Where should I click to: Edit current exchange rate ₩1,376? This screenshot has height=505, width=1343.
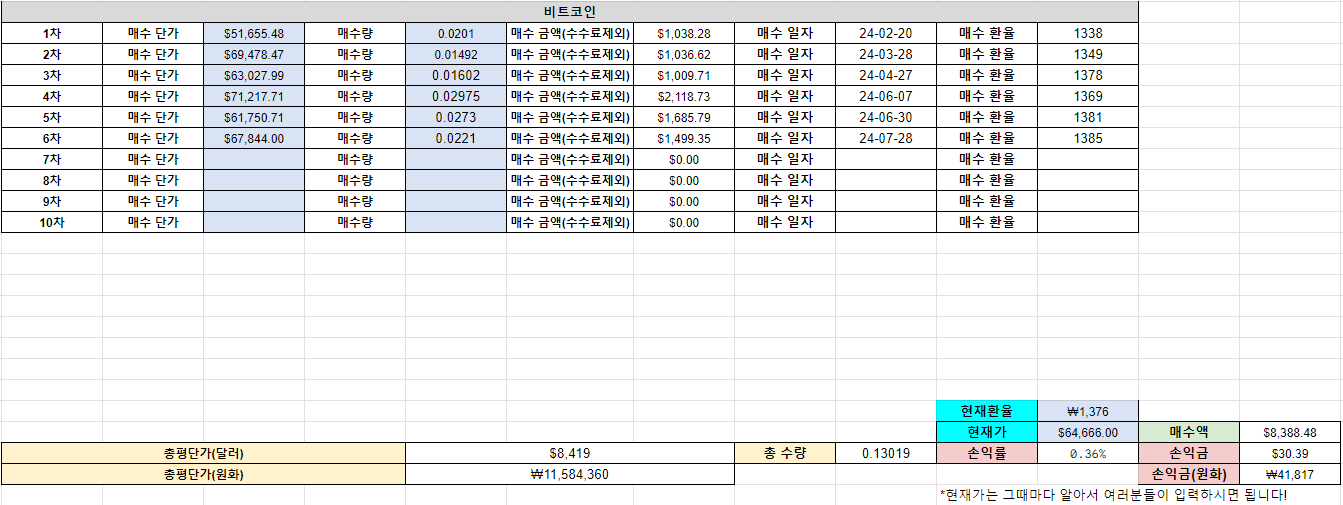point(1088,411)
